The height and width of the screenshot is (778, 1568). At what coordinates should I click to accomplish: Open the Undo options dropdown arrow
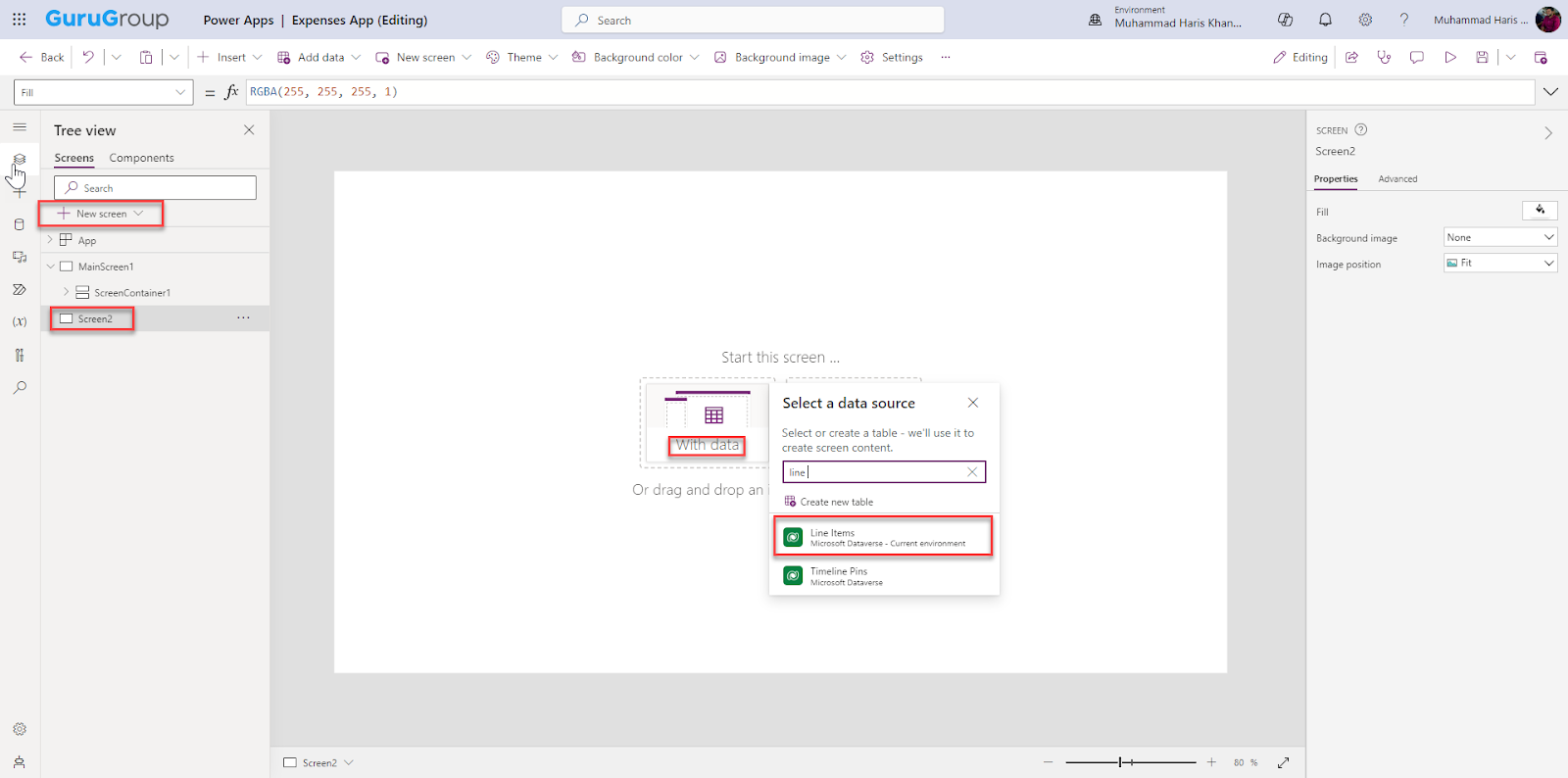tap(116, 57)
